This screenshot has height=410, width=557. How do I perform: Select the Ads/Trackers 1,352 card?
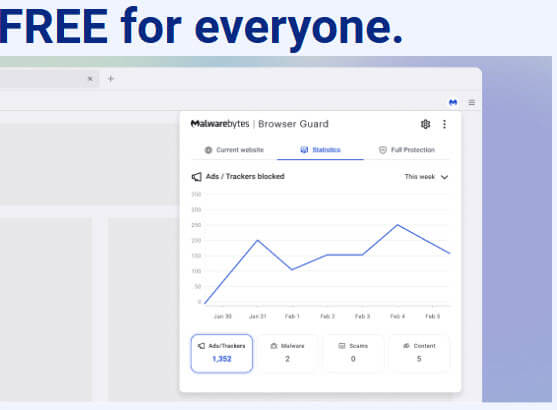pyautogui.click(x=222, y=353)
